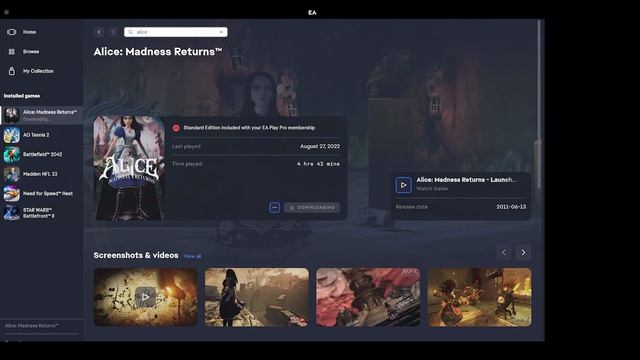
Task: Show previous screenshots with left carousel arrow
Action: tap(504, 253)
